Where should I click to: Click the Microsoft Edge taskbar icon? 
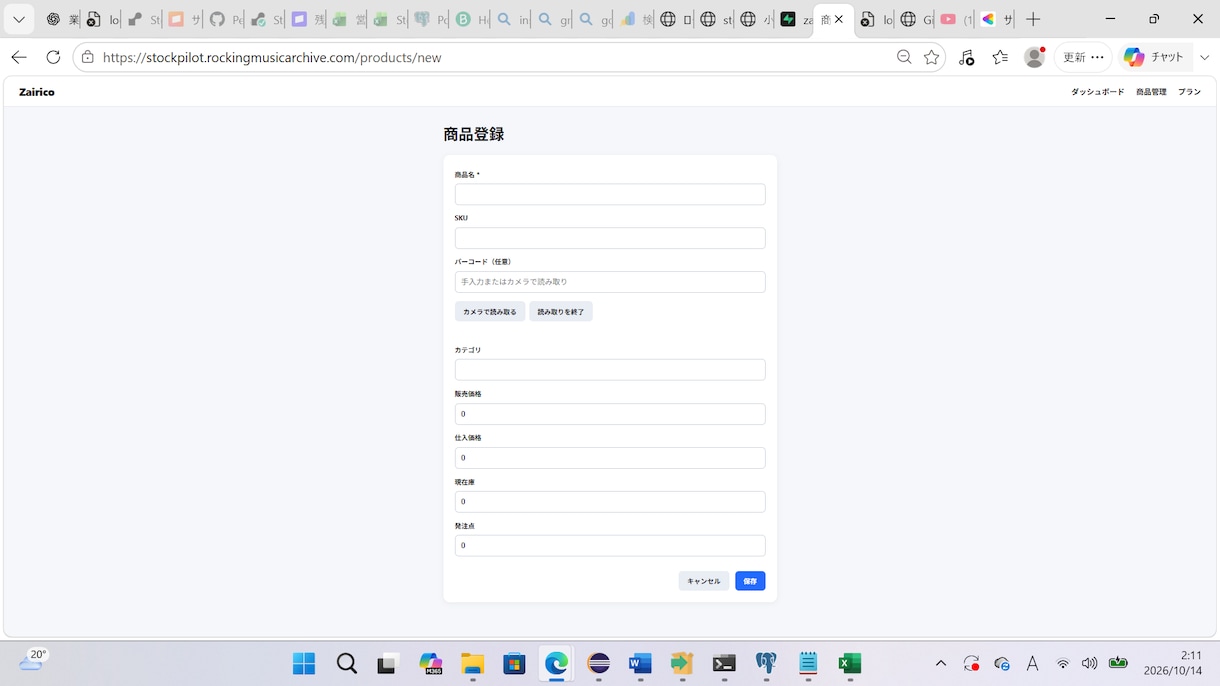556,663
